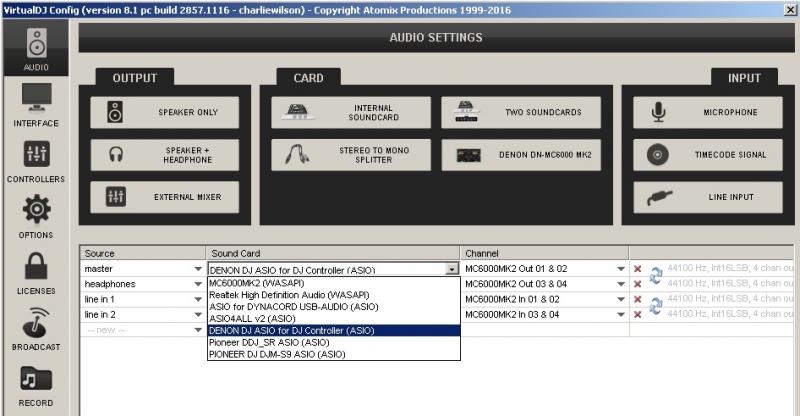Select PIONEER DJ DJM-S9 ASIO (ASIO)
This screenshot has height=416, width=800.
coord(334,354)
